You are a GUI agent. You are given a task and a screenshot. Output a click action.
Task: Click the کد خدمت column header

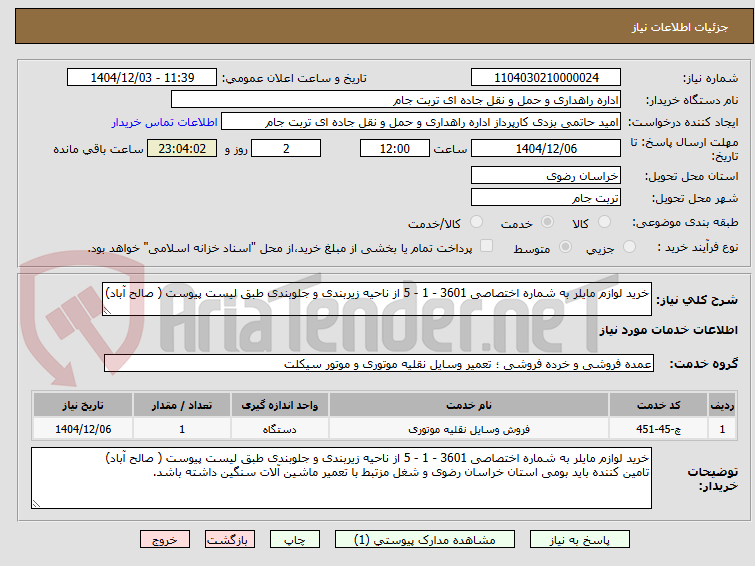point(658,405)
